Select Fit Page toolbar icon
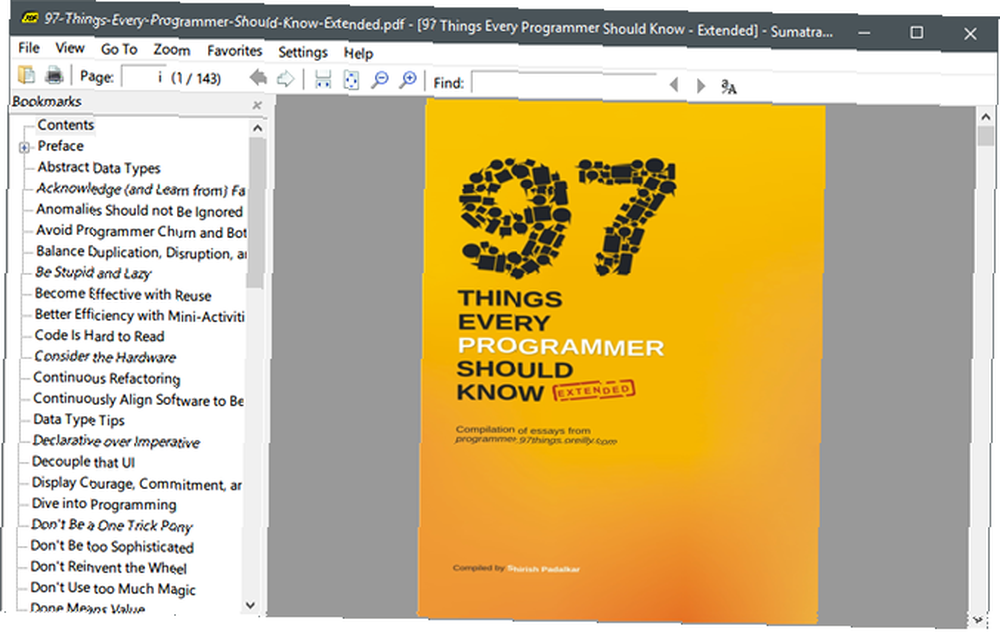The height and width of the screenshot is (632, 1000). coord(351,80)
